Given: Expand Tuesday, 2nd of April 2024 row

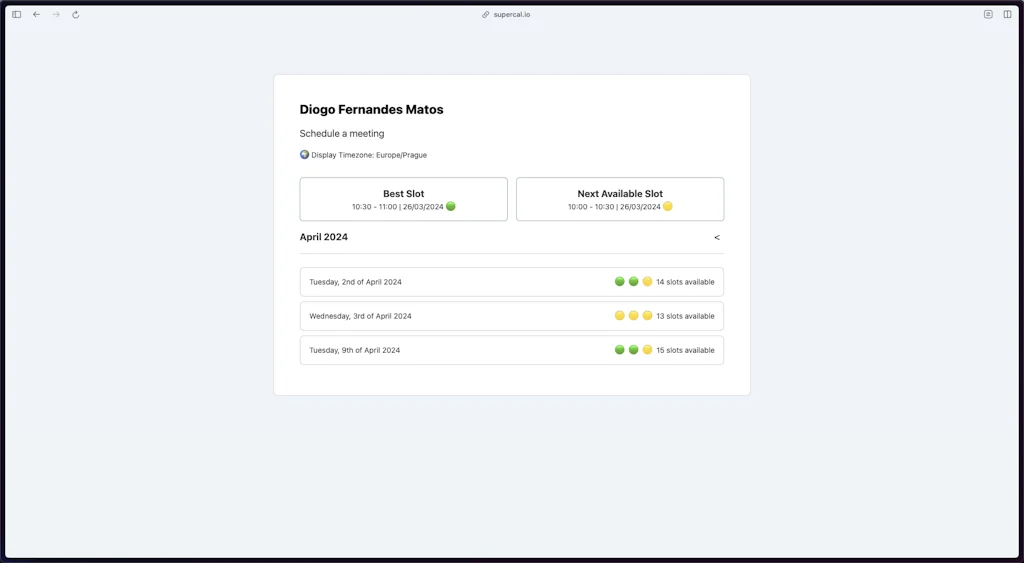Looking at the screenshot, I should click(511, 282).
